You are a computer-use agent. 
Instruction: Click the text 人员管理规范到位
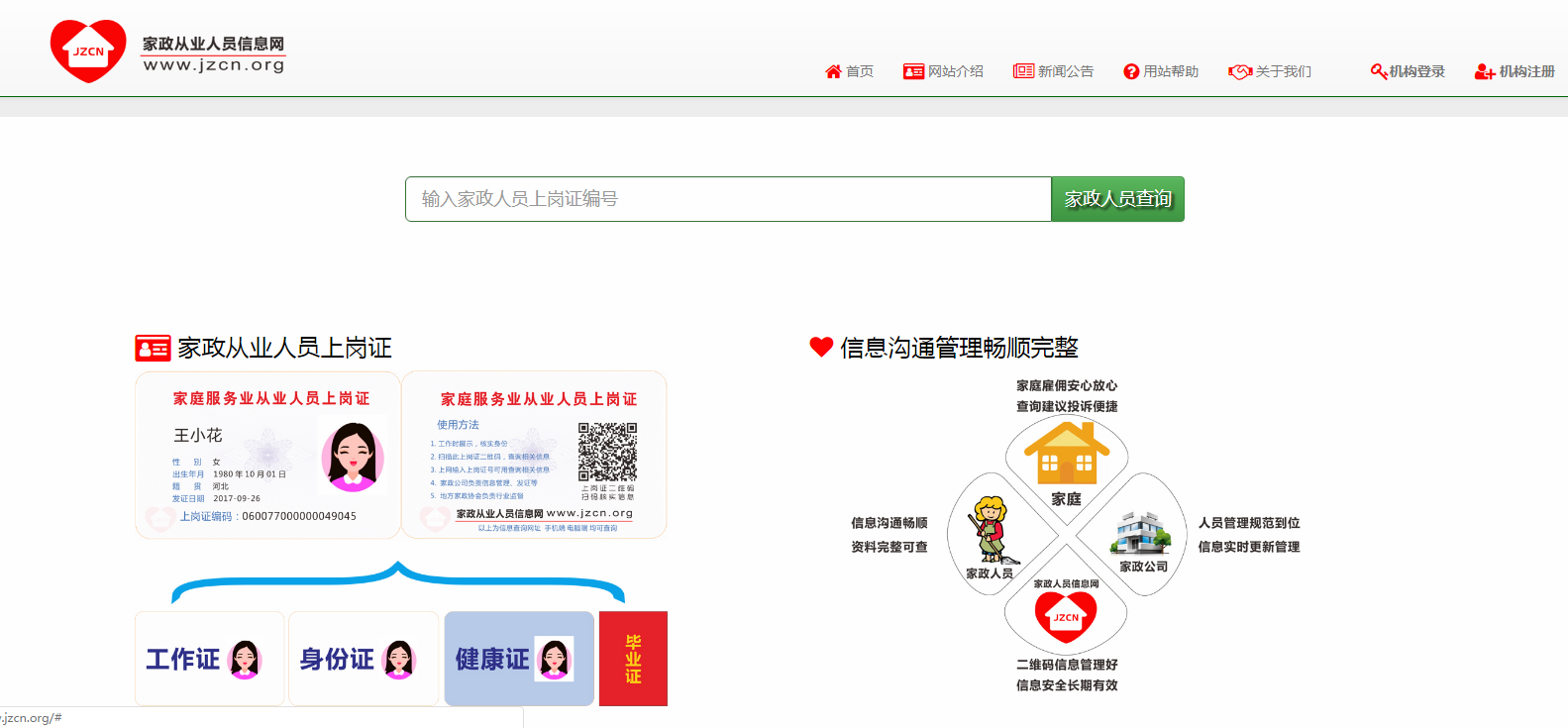(1249, 523)
